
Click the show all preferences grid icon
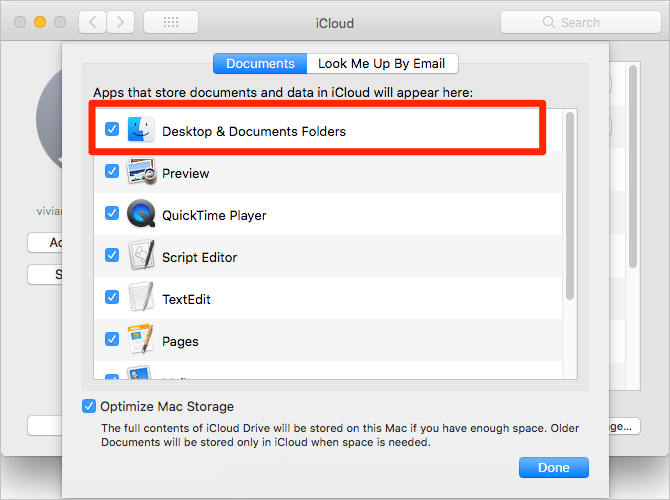point(170,22)
